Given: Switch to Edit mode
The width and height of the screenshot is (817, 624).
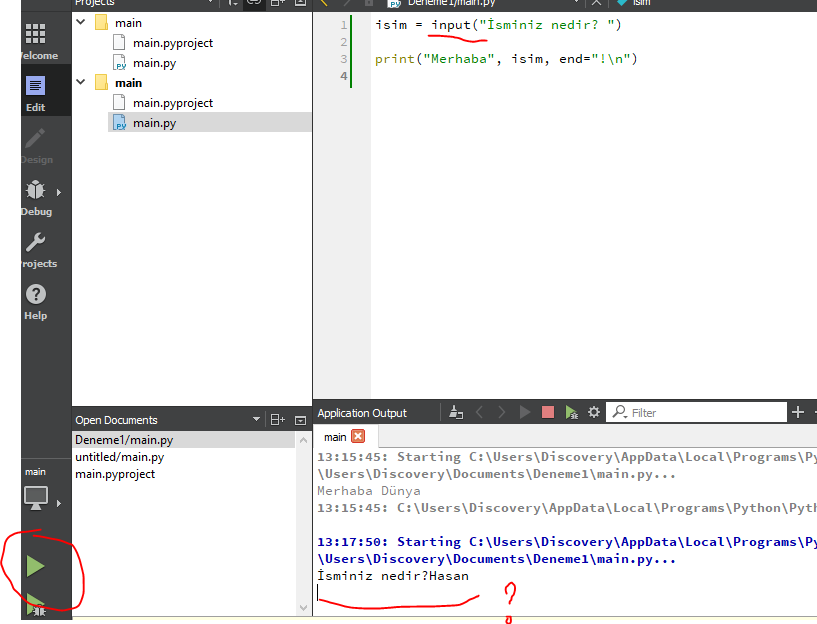Looking at the screenshot, I should [x=35, y=94].
